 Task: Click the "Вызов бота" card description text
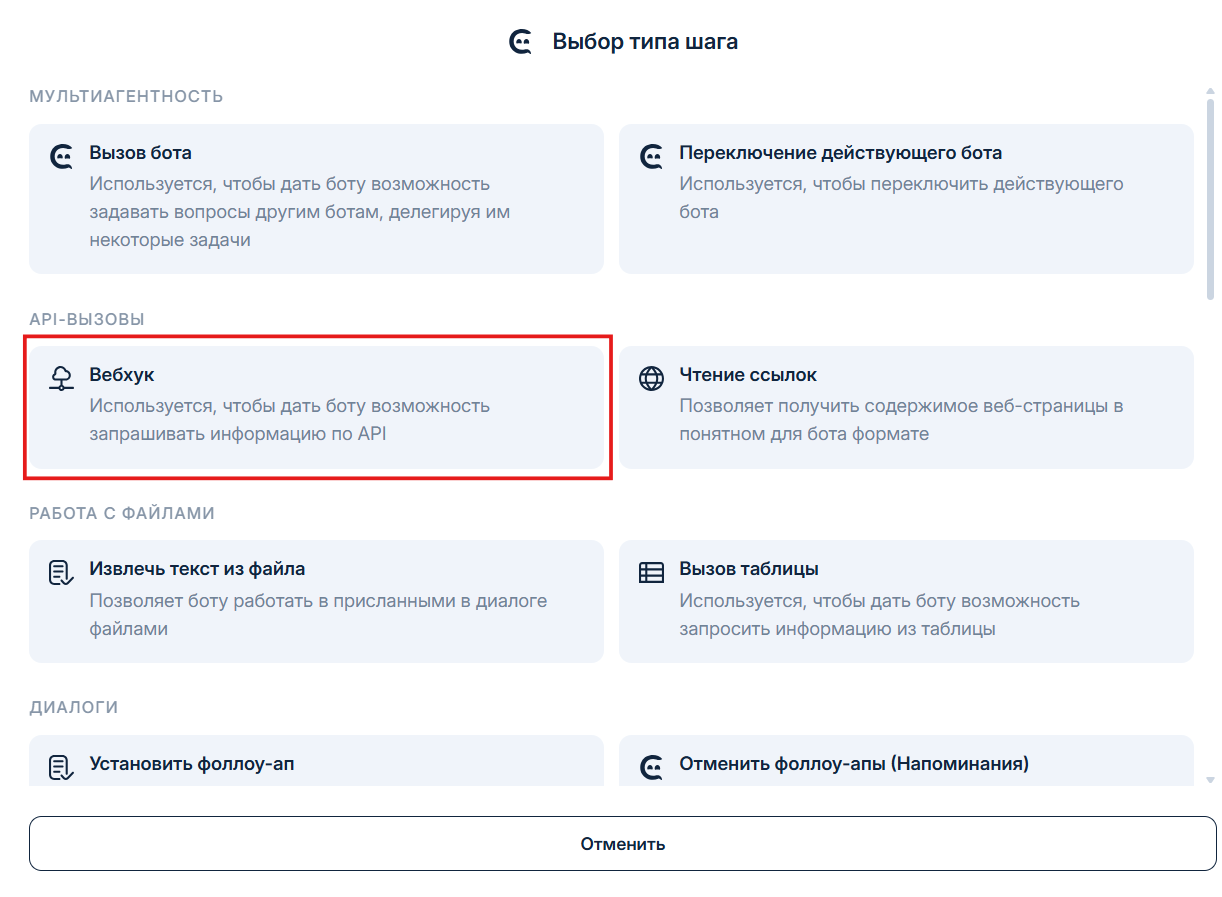299,212
